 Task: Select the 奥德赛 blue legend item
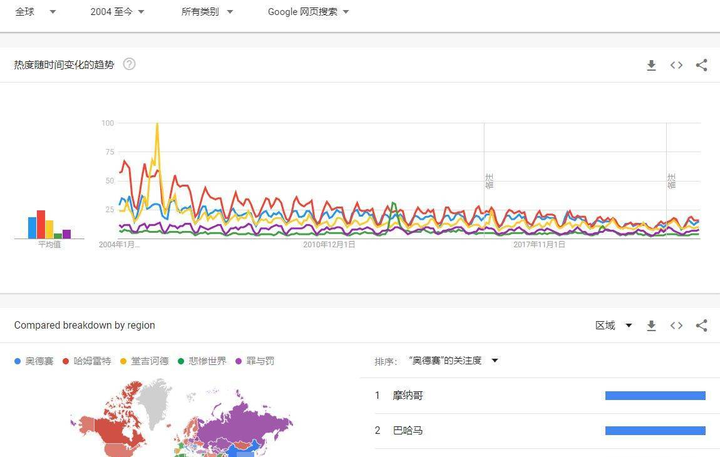34,361
